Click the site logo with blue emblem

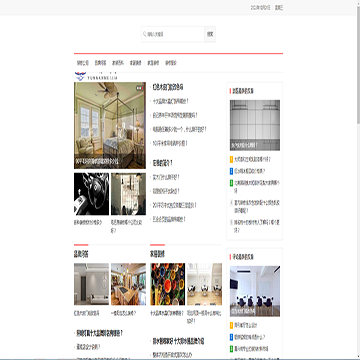[x=97, y=76]
